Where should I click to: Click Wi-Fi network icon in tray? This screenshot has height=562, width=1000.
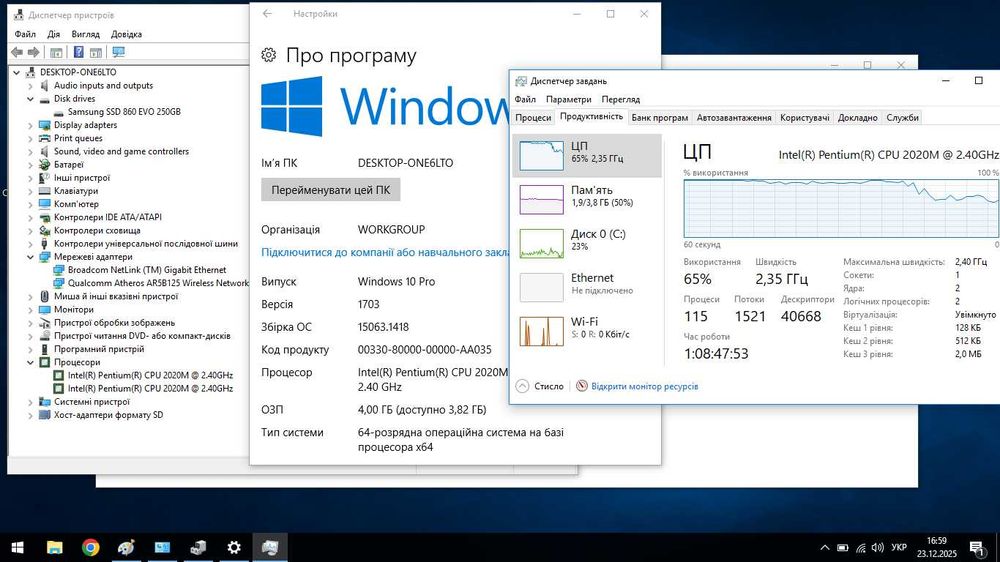860,547
